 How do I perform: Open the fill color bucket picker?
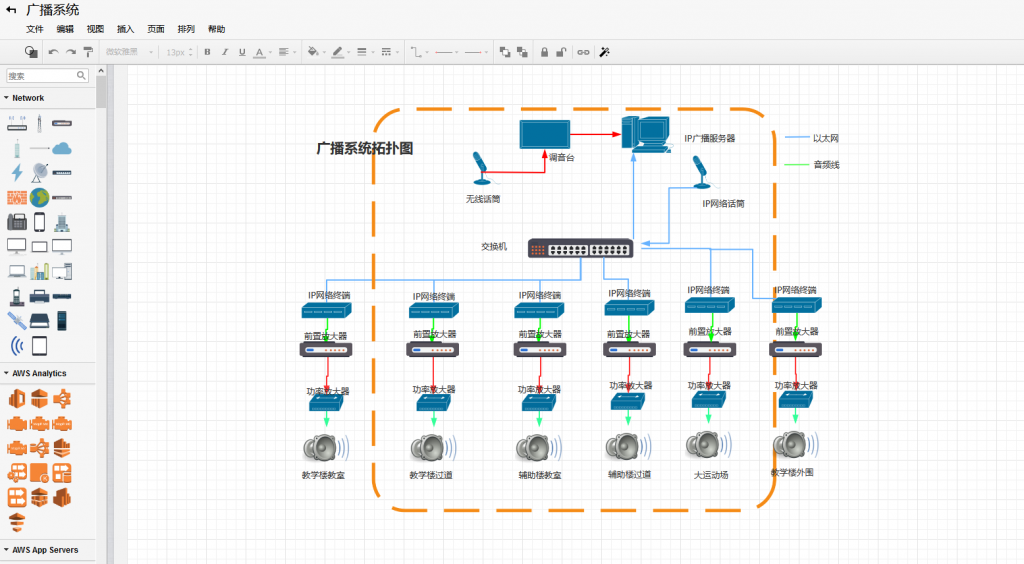[313, 52]
